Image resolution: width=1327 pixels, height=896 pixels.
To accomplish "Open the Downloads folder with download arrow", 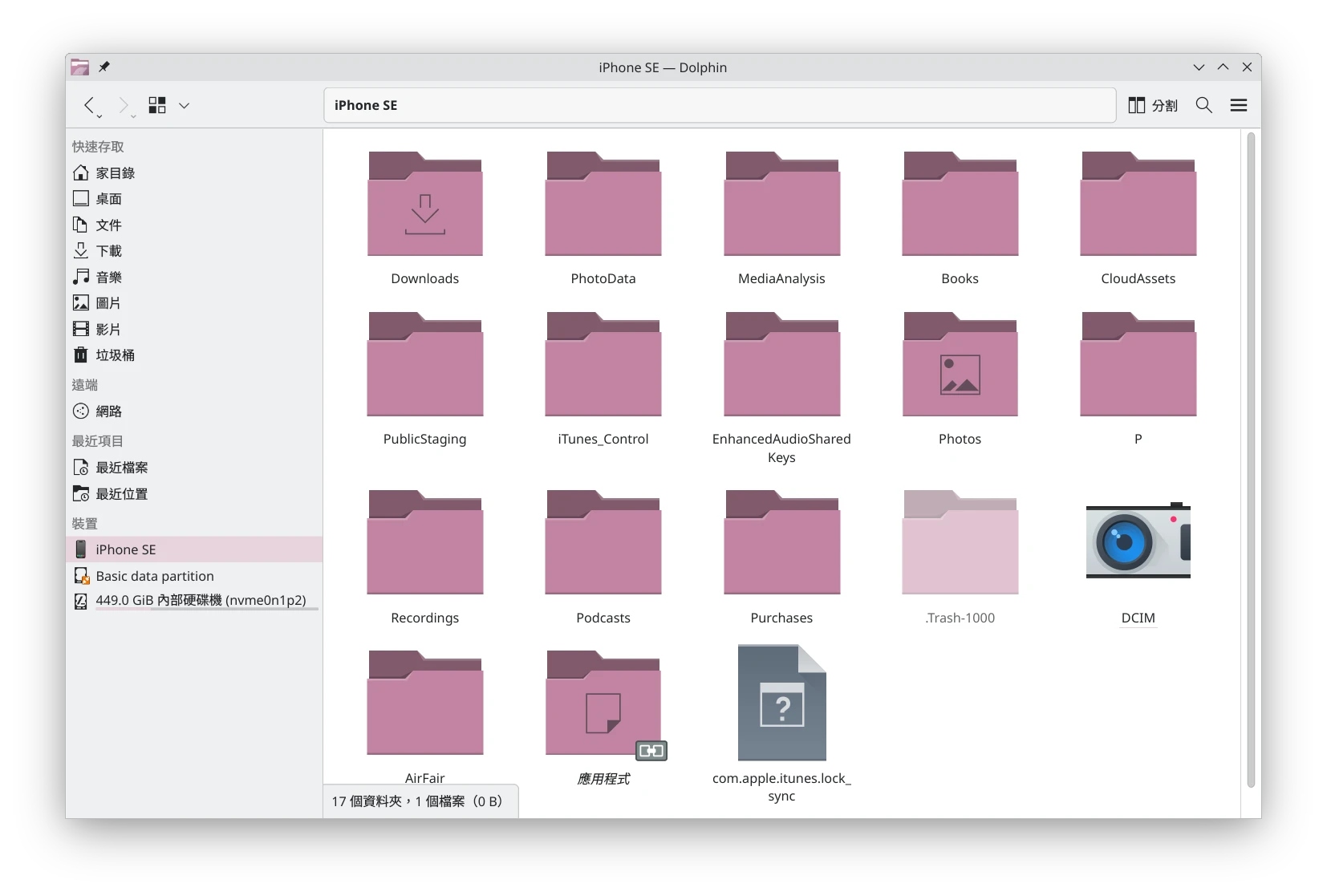I will coord(424,205).
